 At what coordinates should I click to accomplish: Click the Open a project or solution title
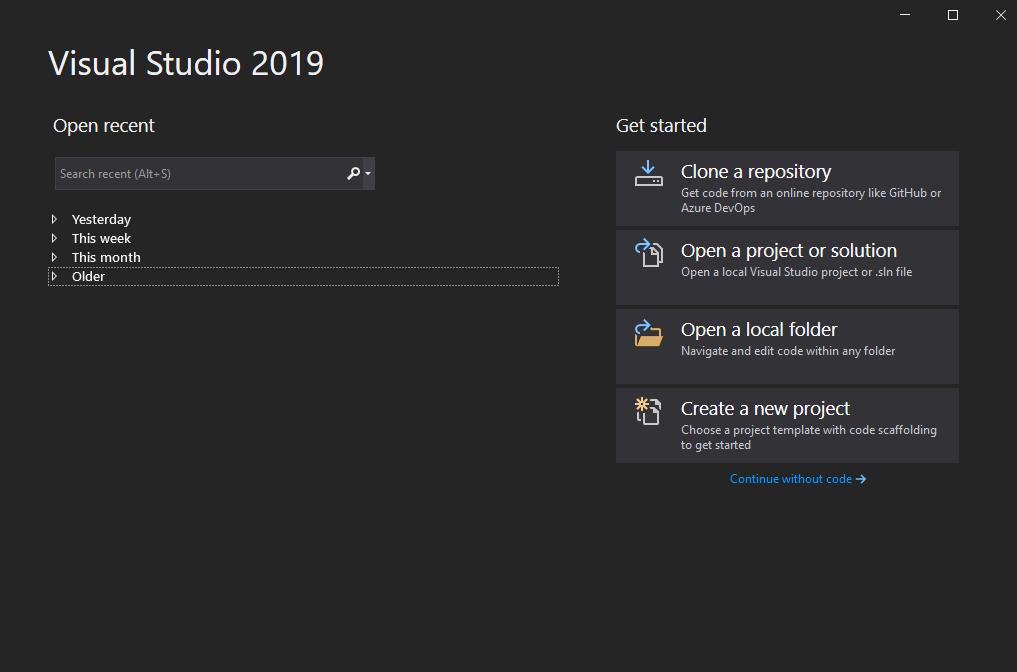788,251
